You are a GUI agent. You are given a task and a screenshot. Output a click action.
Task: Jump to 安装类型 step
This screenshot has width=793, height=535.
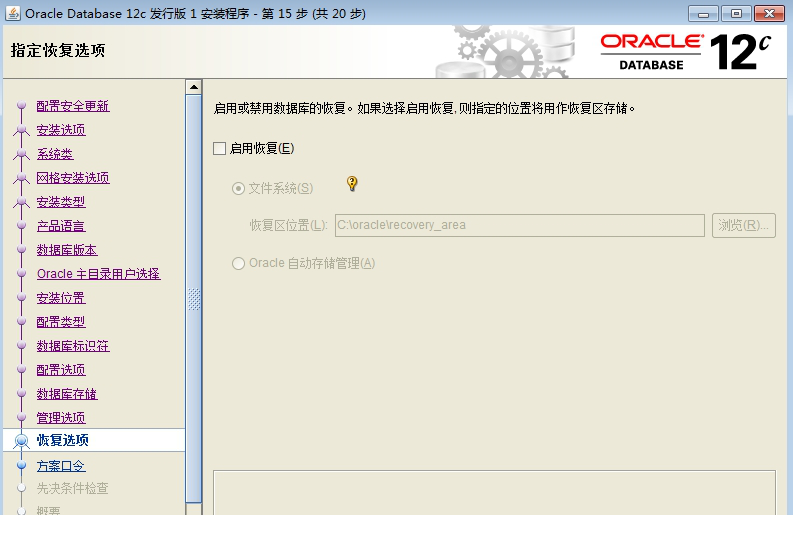point(61,202)
